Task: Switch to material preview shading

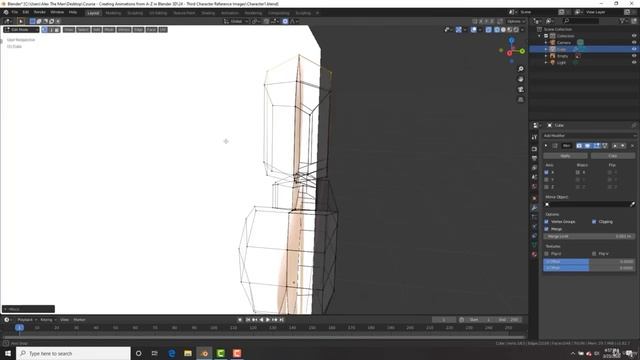Action: [509, 30]
